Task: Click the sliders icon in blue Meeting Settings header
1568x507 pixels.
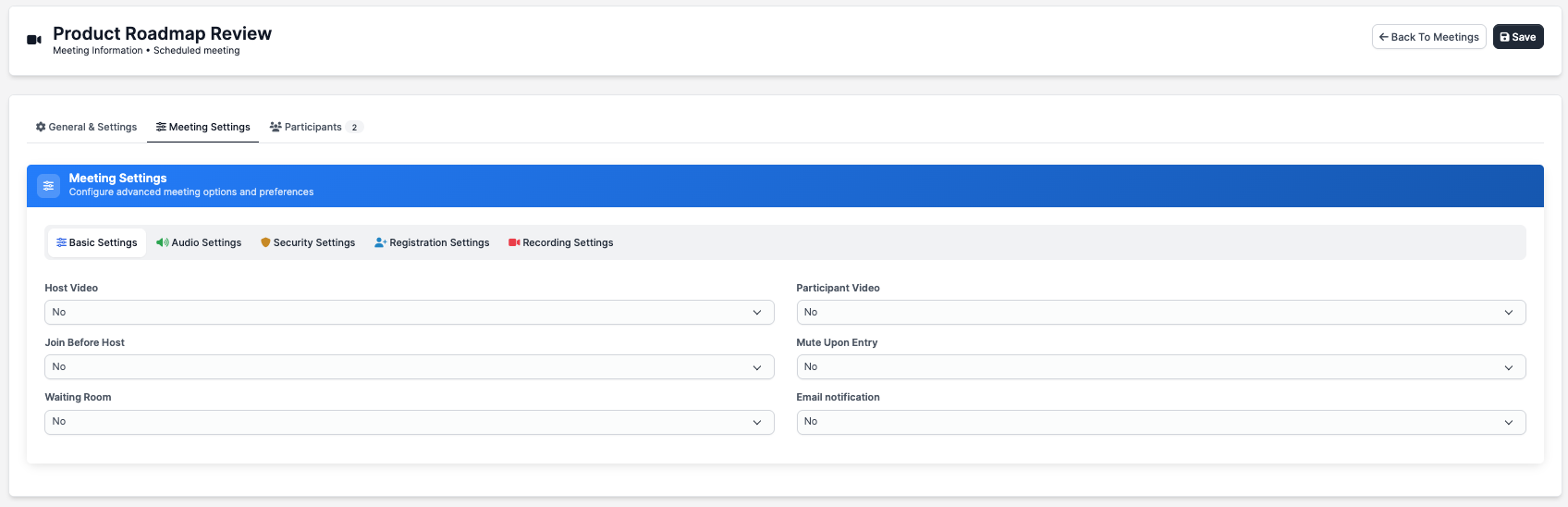Action: click(49, 185)
